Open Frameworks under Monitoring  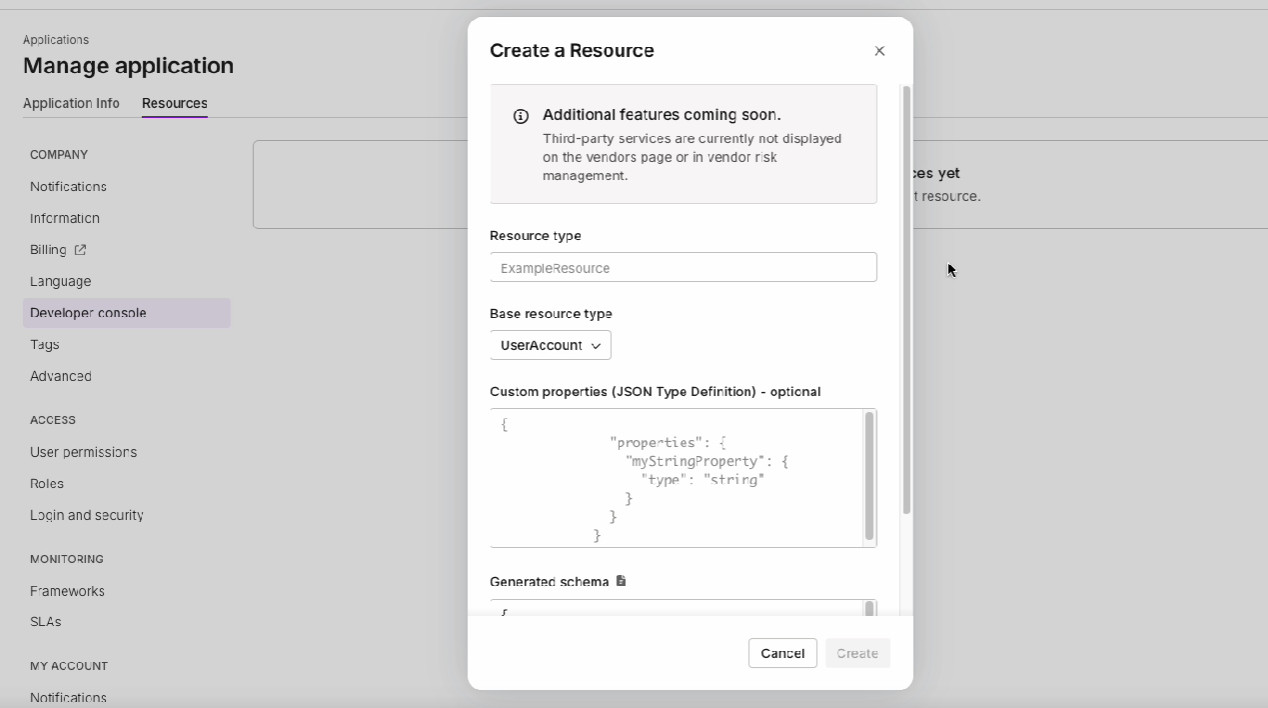pyautogui.click(x=67, y=591)
